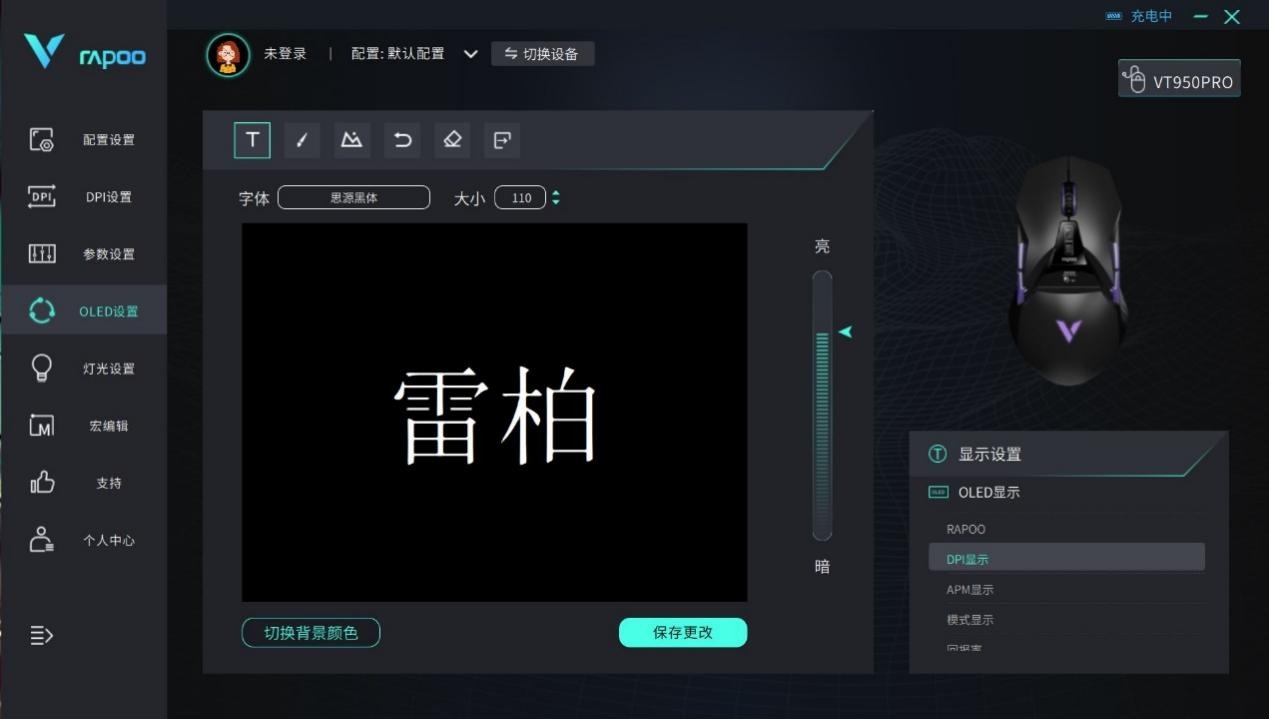This screenshot has width=1269, height=719.
Task: Click the 切换设备 button
Action: point(543,54)
